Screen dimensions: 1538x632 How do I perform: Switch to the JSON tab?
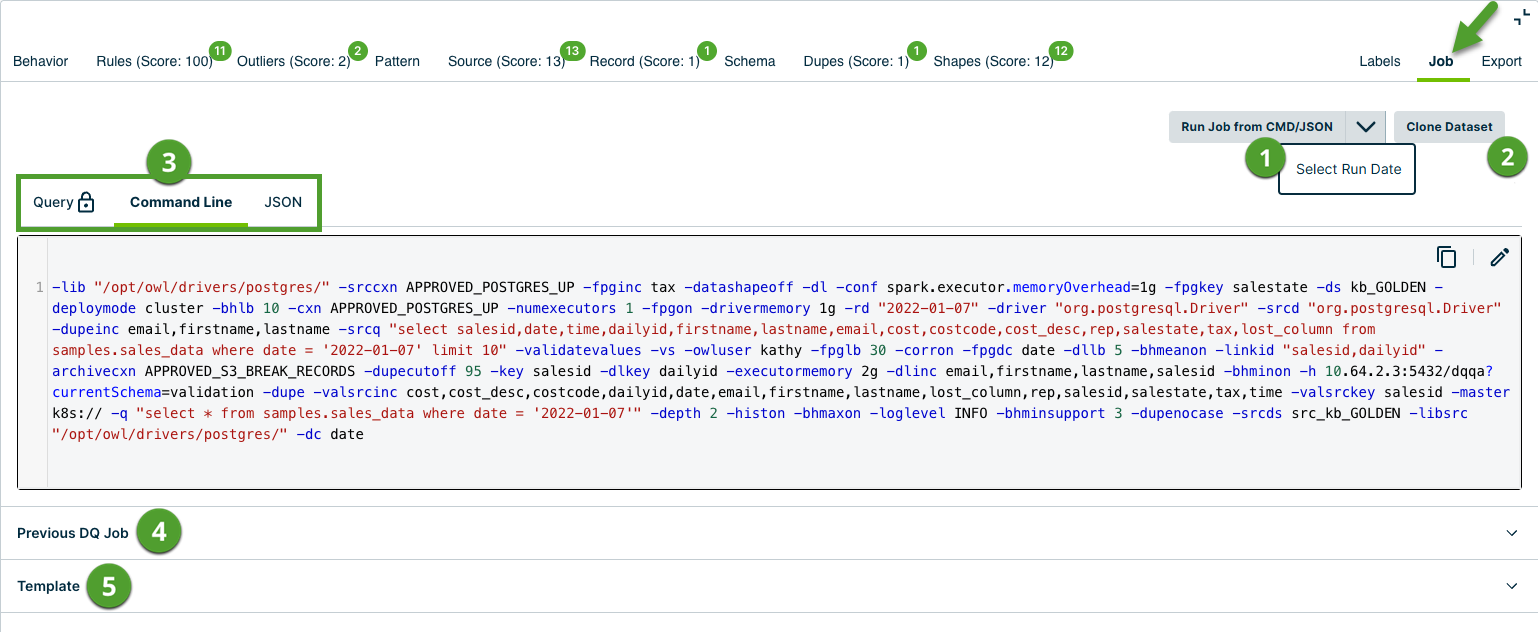click(x=283, y=201)
